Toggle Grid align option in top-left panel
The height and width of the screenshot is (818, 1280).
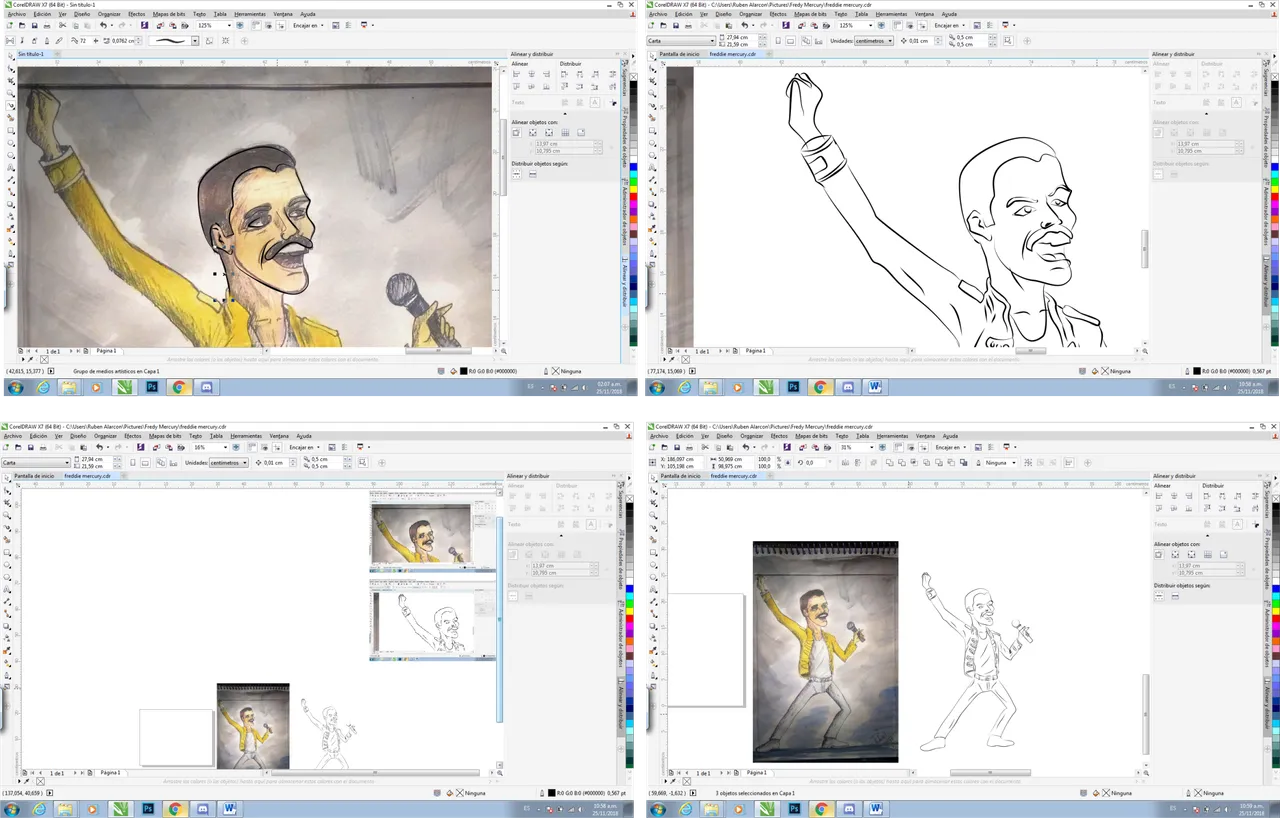[565, 132]
